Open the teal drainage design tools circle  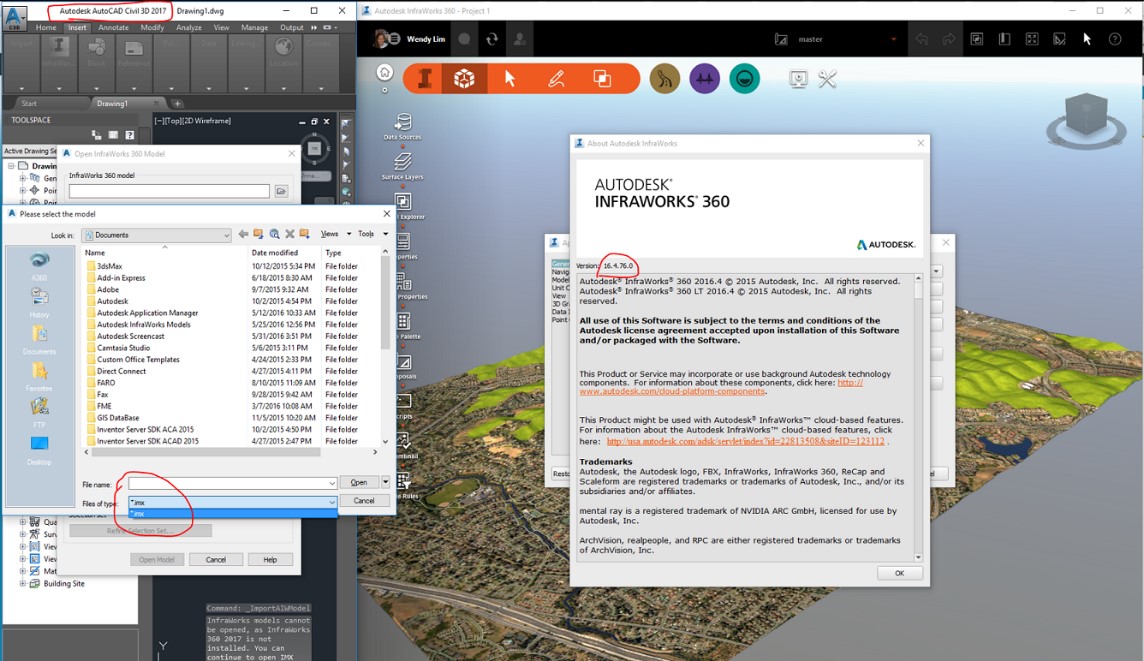[x=744, y=79]
